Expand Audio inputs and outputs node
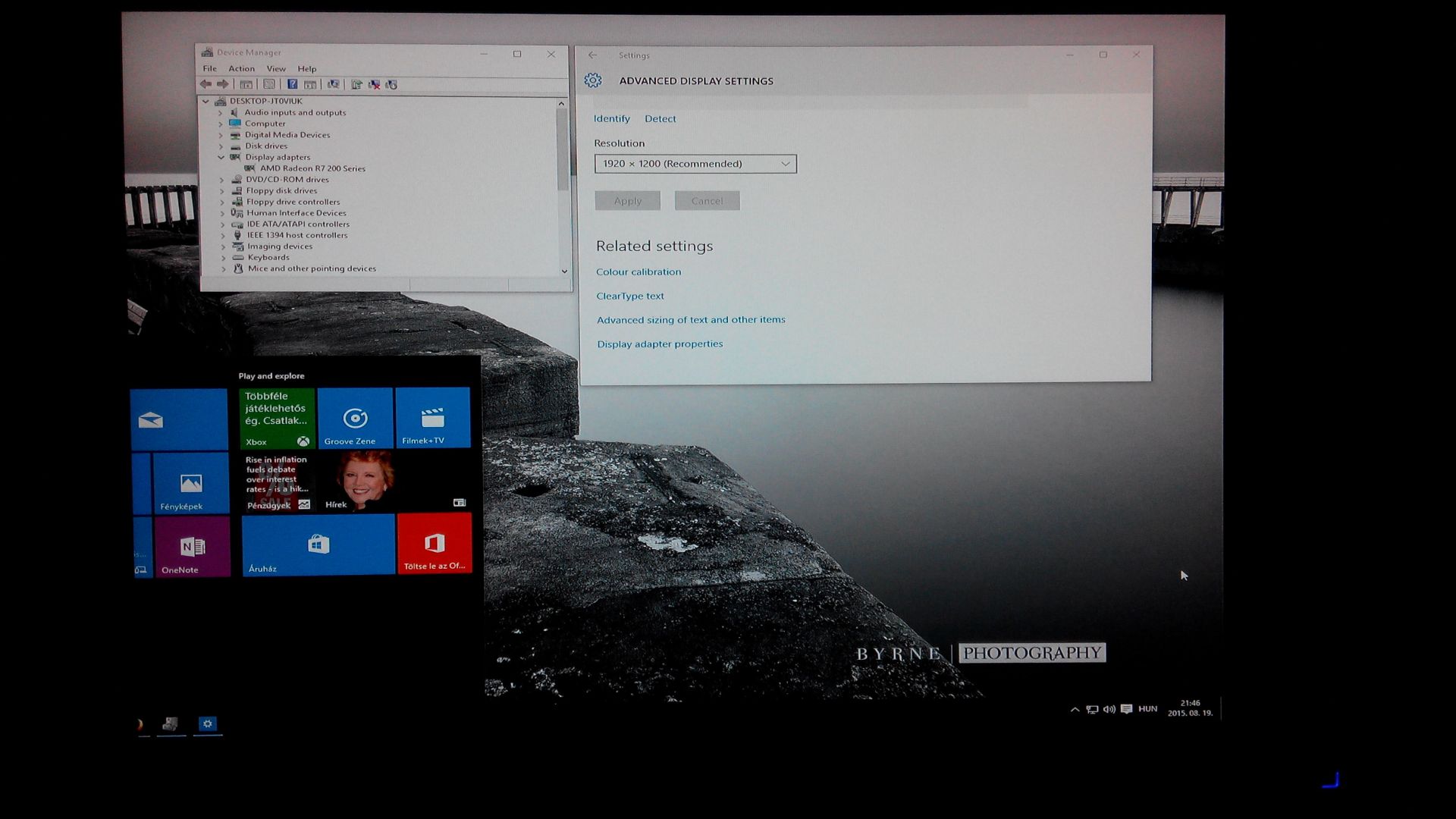 pos(221,112)
